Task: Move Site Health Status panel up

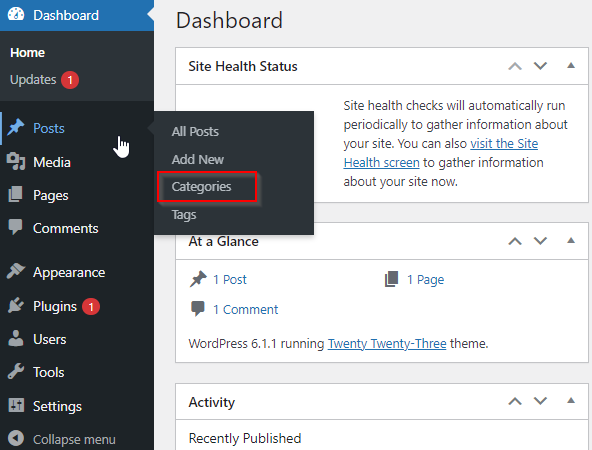Action: pos(515,66)
